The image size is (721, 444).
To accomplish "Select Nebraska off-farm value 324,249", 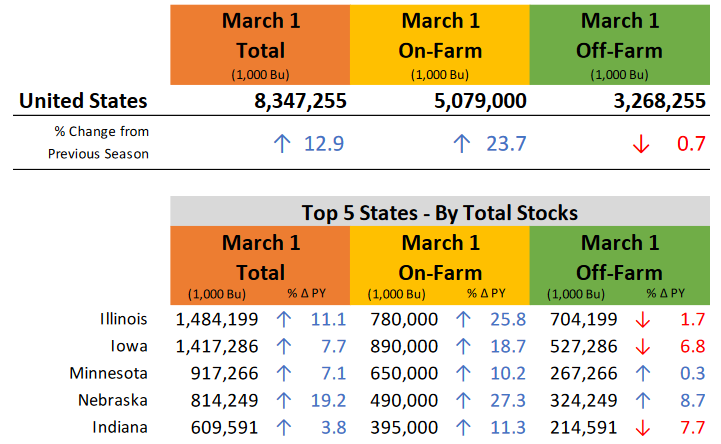I will 584,401.
